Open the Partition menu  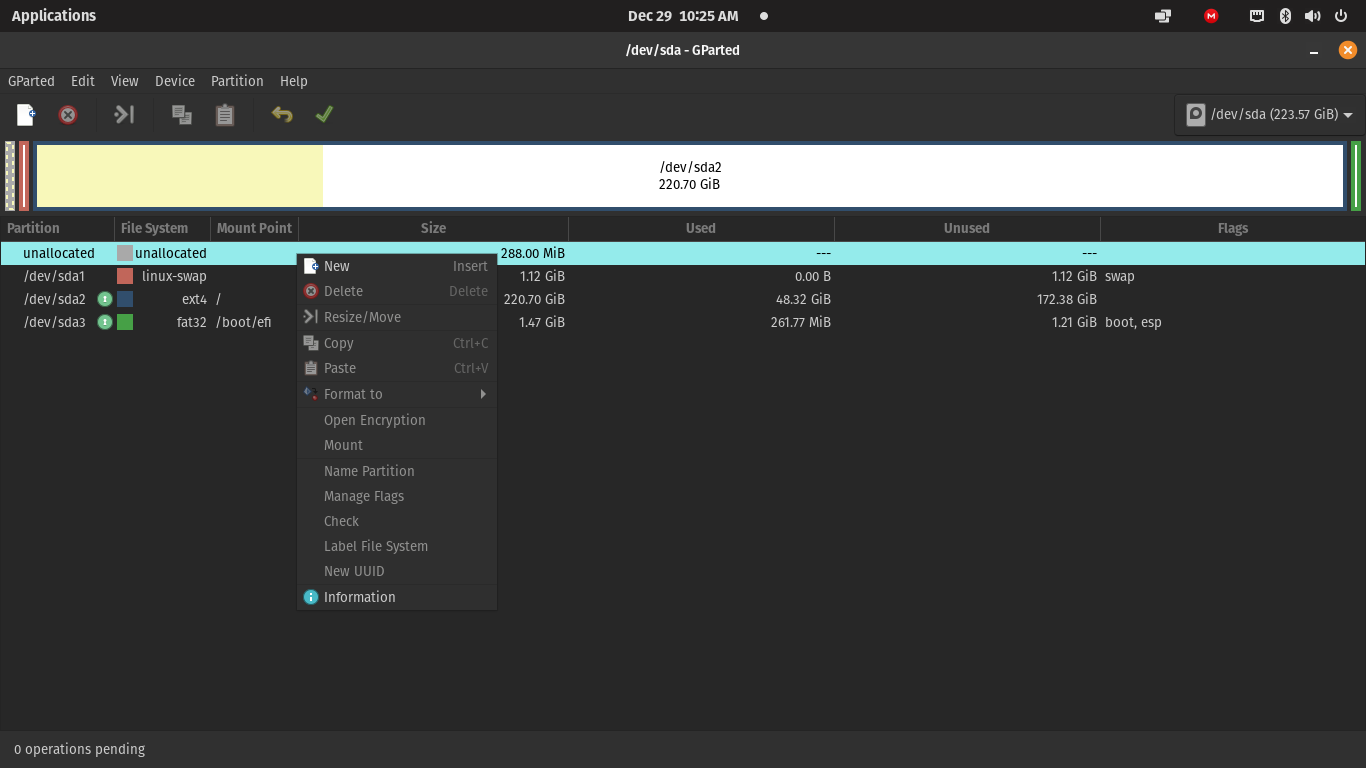(x=237, y=81)
